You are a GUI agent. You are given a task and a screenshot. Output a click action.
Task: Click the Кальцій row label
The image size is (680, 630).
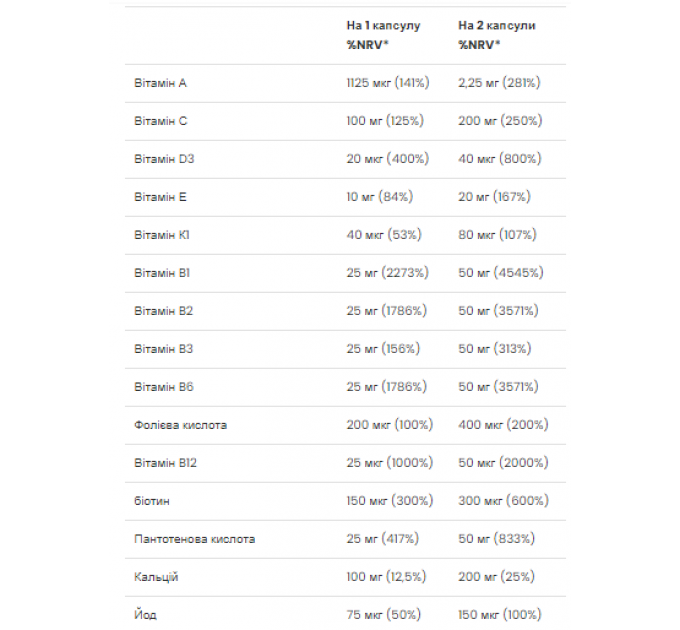(x=156, y=577)
